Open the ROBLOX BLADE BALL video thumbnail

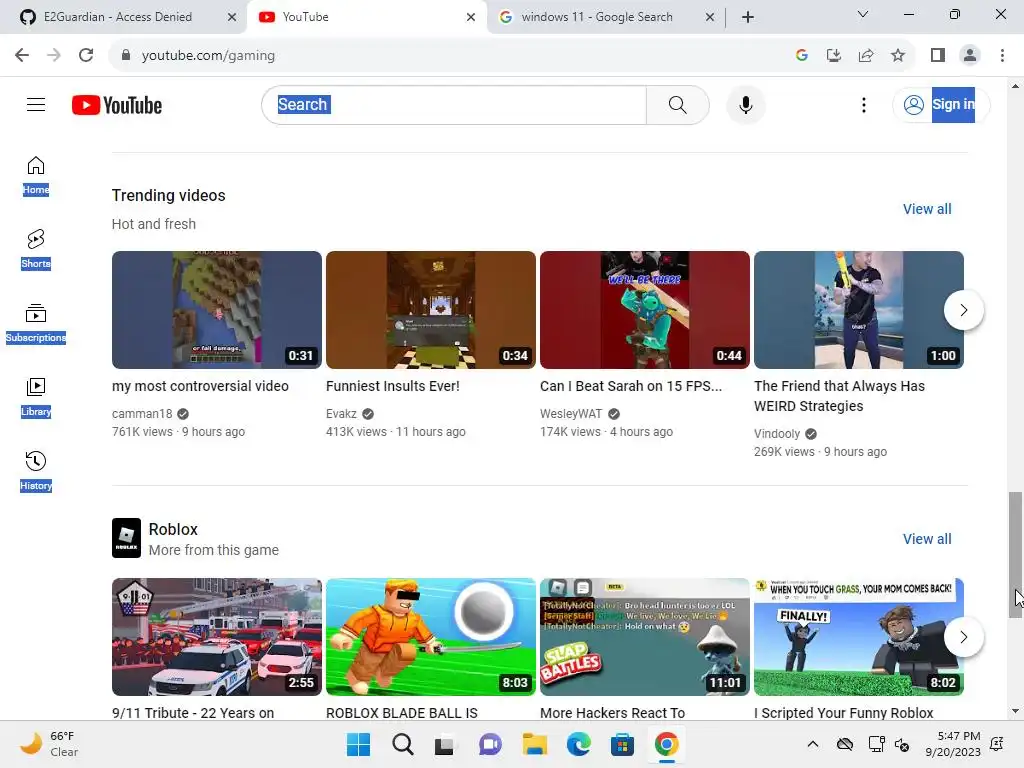(x=430, y=637)
